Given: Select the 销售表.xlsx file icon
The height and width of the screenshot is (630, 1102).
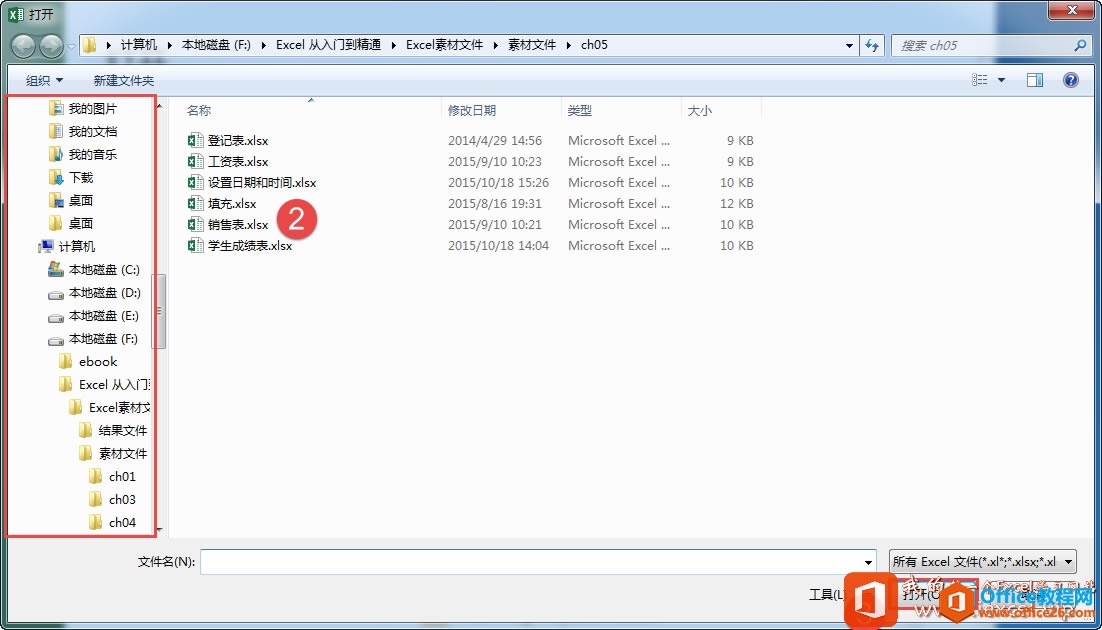Looking at the screenshot, I should pos(195,224).
